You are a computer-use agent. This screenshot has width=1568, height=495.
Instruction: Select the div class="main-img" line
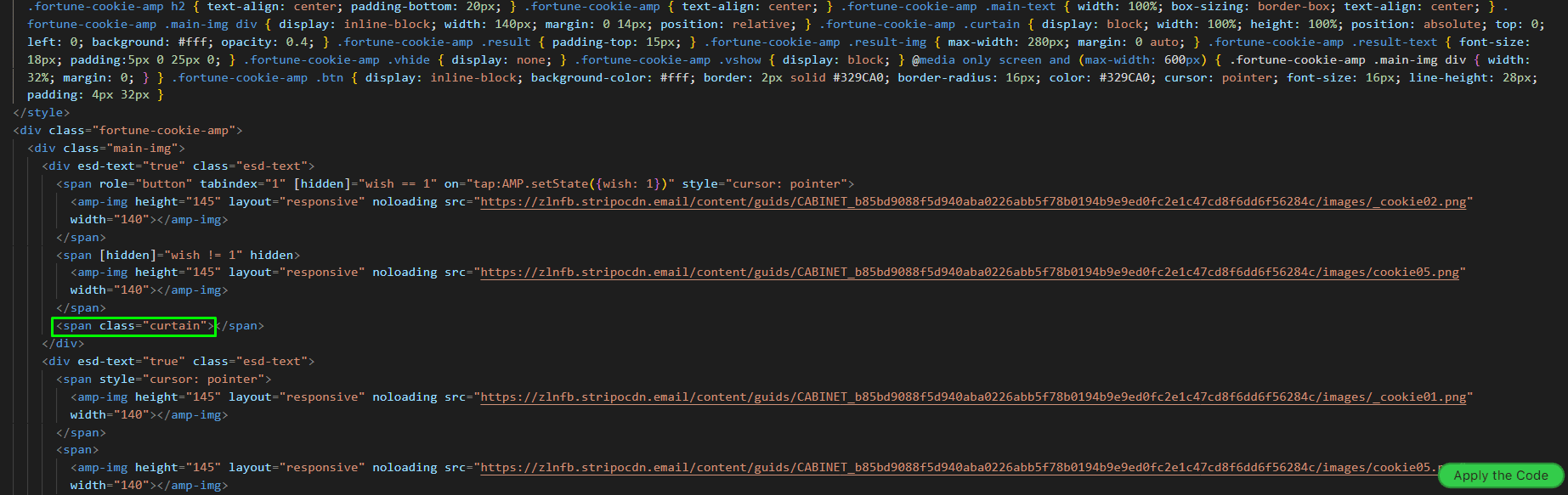tap(106, 149)
